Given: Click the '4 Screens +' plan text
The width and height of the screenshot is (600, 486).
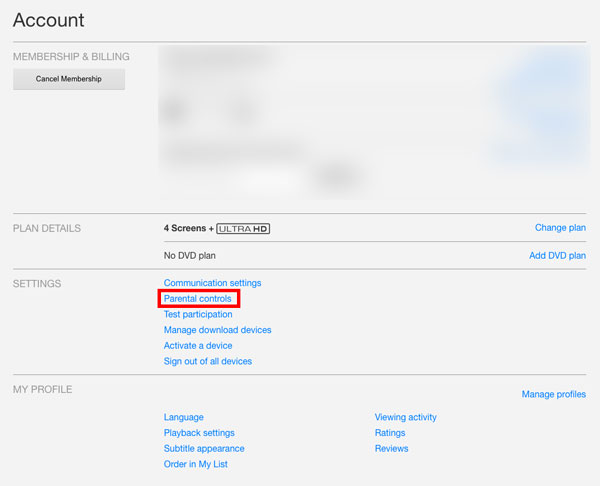Looking at the screenshot, I should pos(189,228).
